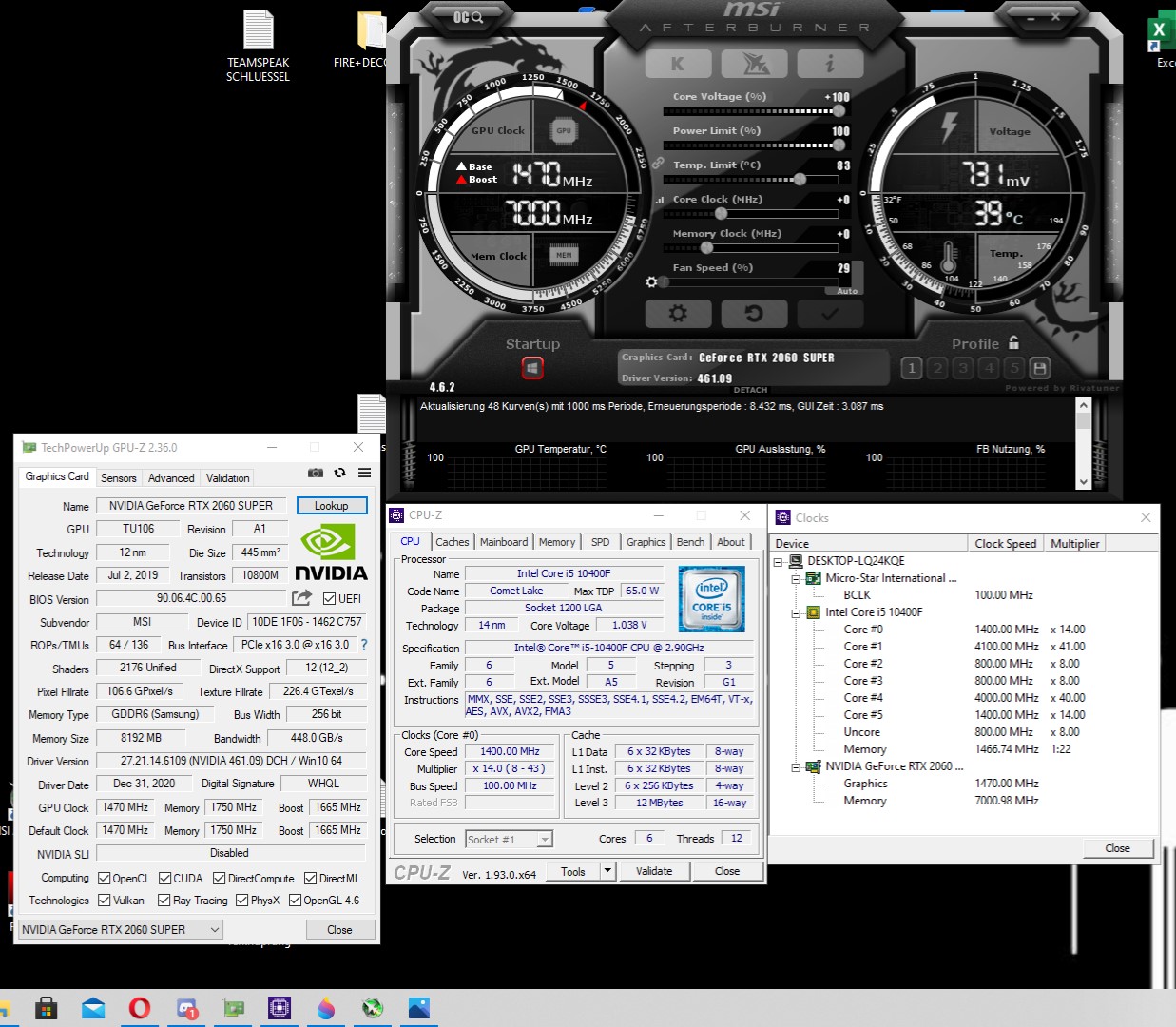Open the CPU-Z socket selection dropdown
The image size is (1176, 1027).
pyautogui.click(x=509, y=839)
